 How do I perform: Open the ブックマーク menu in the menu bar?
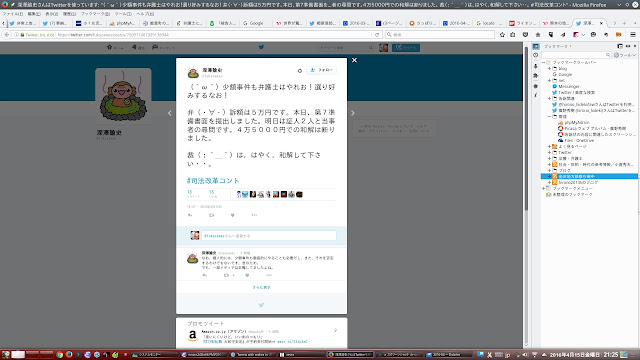95,14
